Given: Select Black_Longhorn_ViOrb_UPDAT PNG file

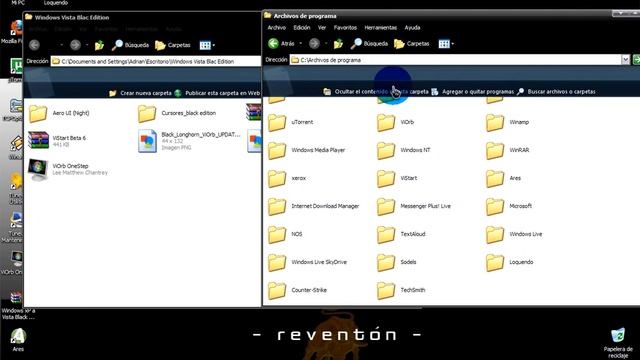Looking at the screenshot, I should [x=189, y=141].
